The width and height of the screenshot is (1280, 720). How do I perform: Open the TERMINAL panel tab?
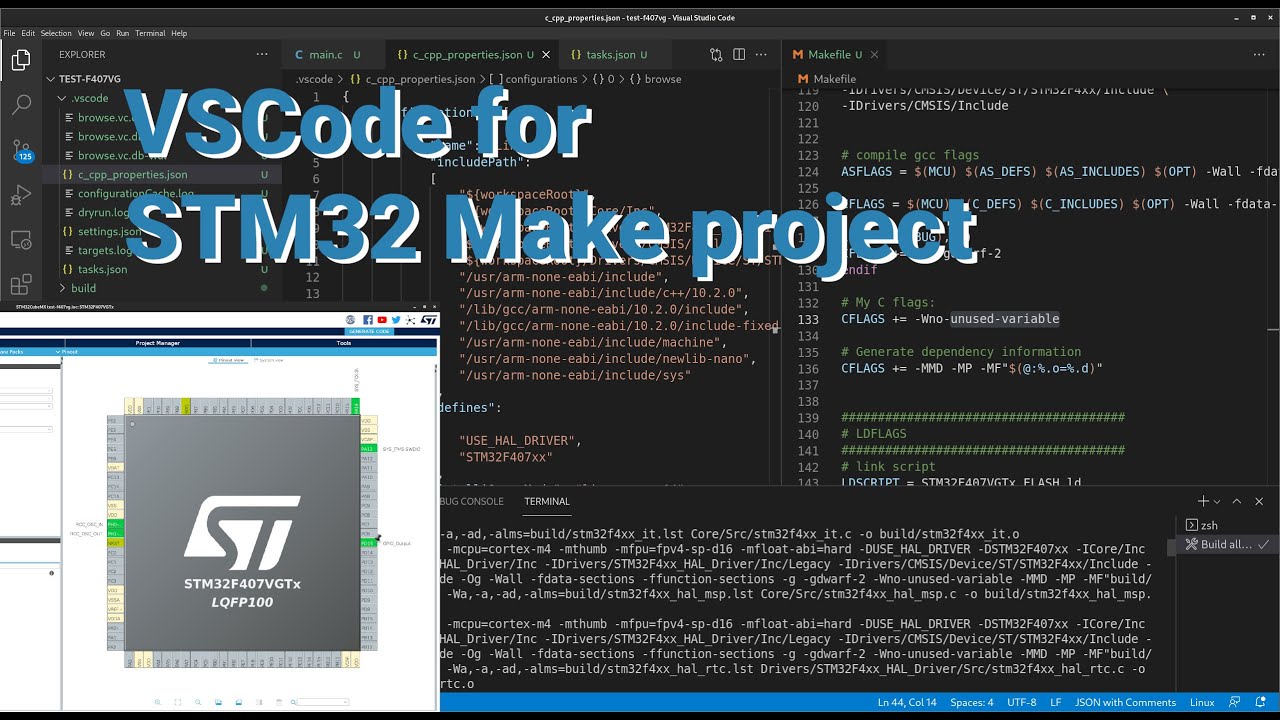(546, 501)
